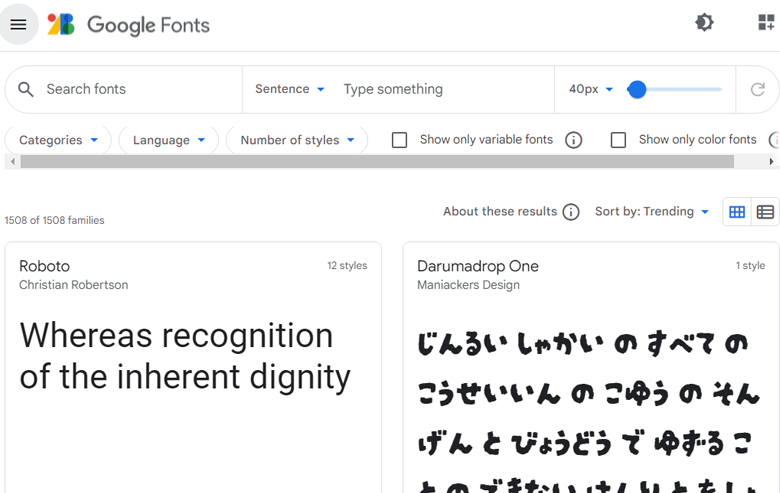Click the Google Fonts logo
This screenshot has height=493, width=780.
(x=129, y=24)
